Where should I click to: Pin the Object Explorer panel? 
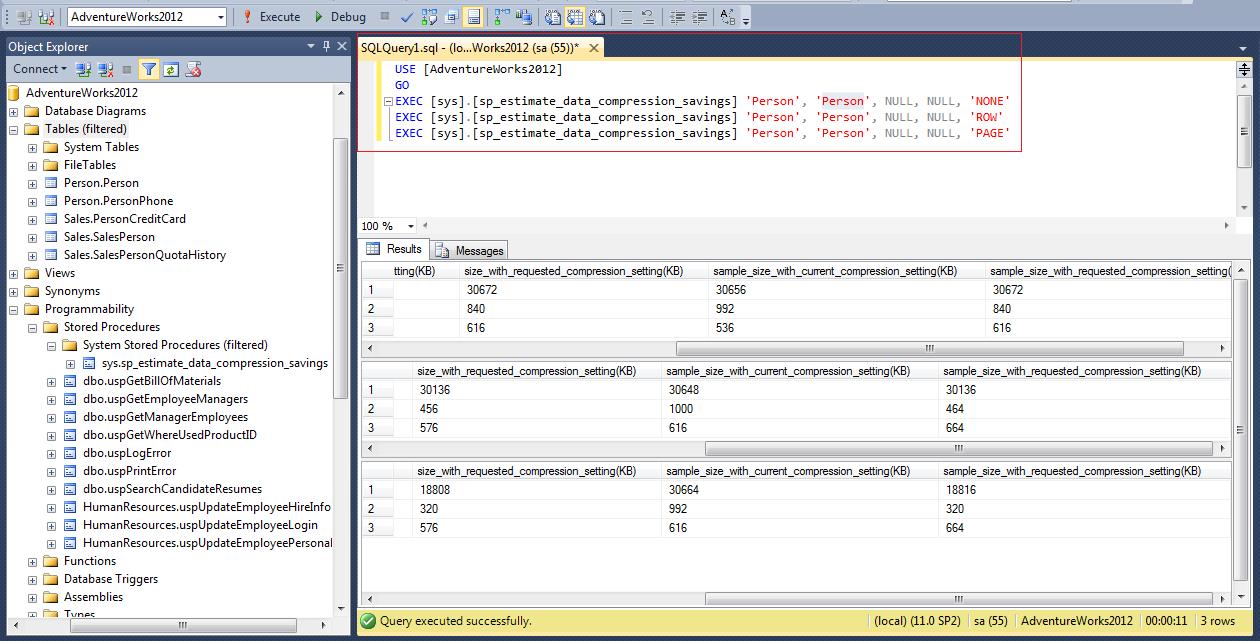click(x=326, y=46)
